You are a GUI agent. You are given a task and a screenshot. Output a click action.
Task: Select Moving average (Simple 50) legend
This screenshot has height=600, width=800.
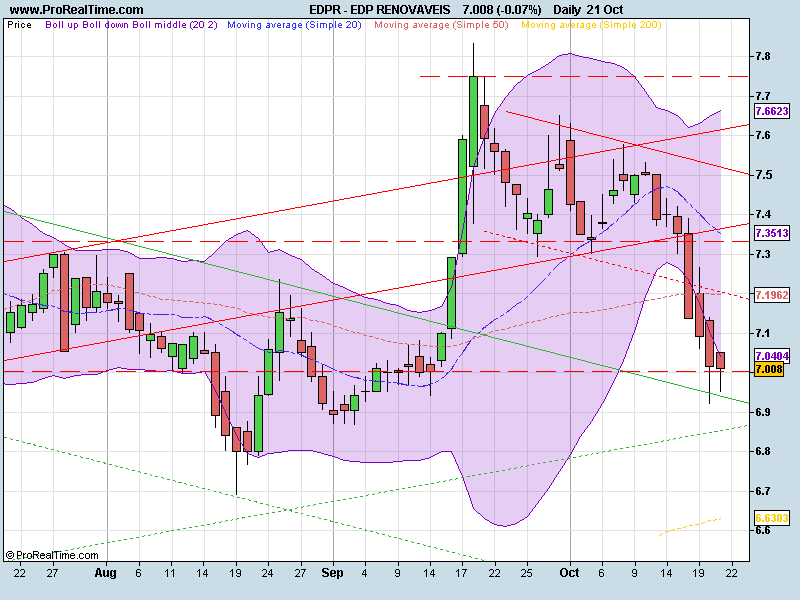[x=441, y=24]
